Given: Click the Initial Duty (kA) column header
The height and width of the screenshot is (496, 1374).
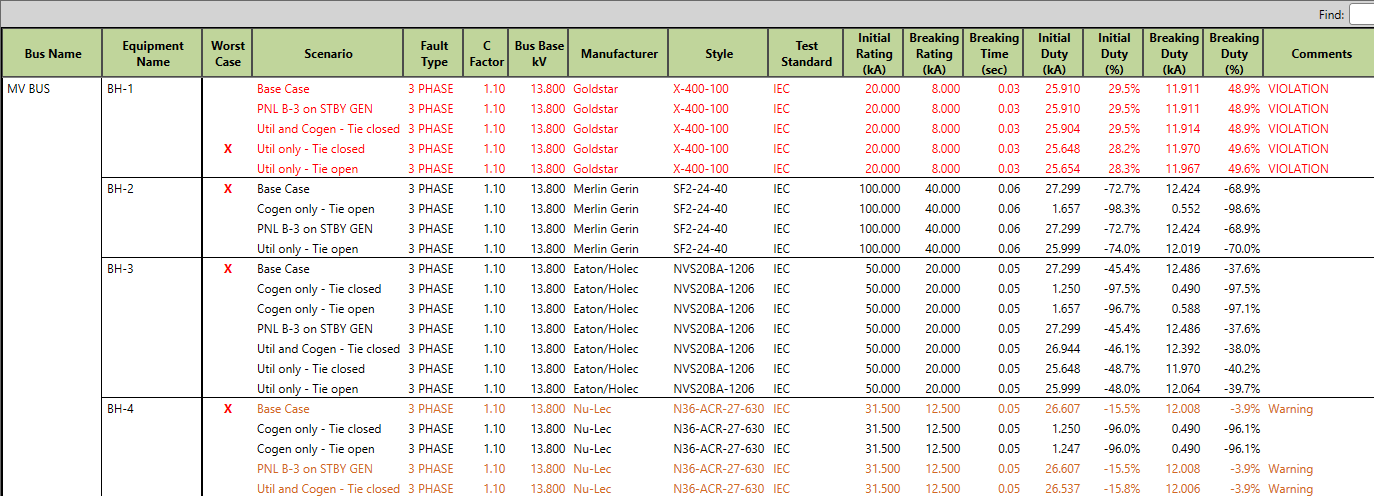Looking at the screenshot, I should [x=1054, y=54].
